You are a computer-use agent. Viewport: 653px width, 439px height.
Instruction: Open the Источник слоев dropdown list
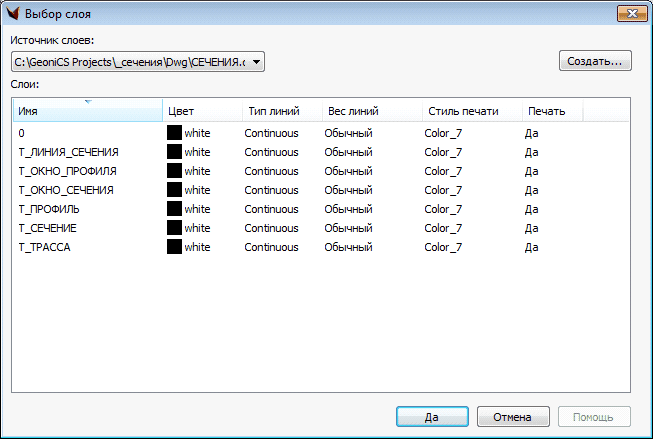[257, 63]
